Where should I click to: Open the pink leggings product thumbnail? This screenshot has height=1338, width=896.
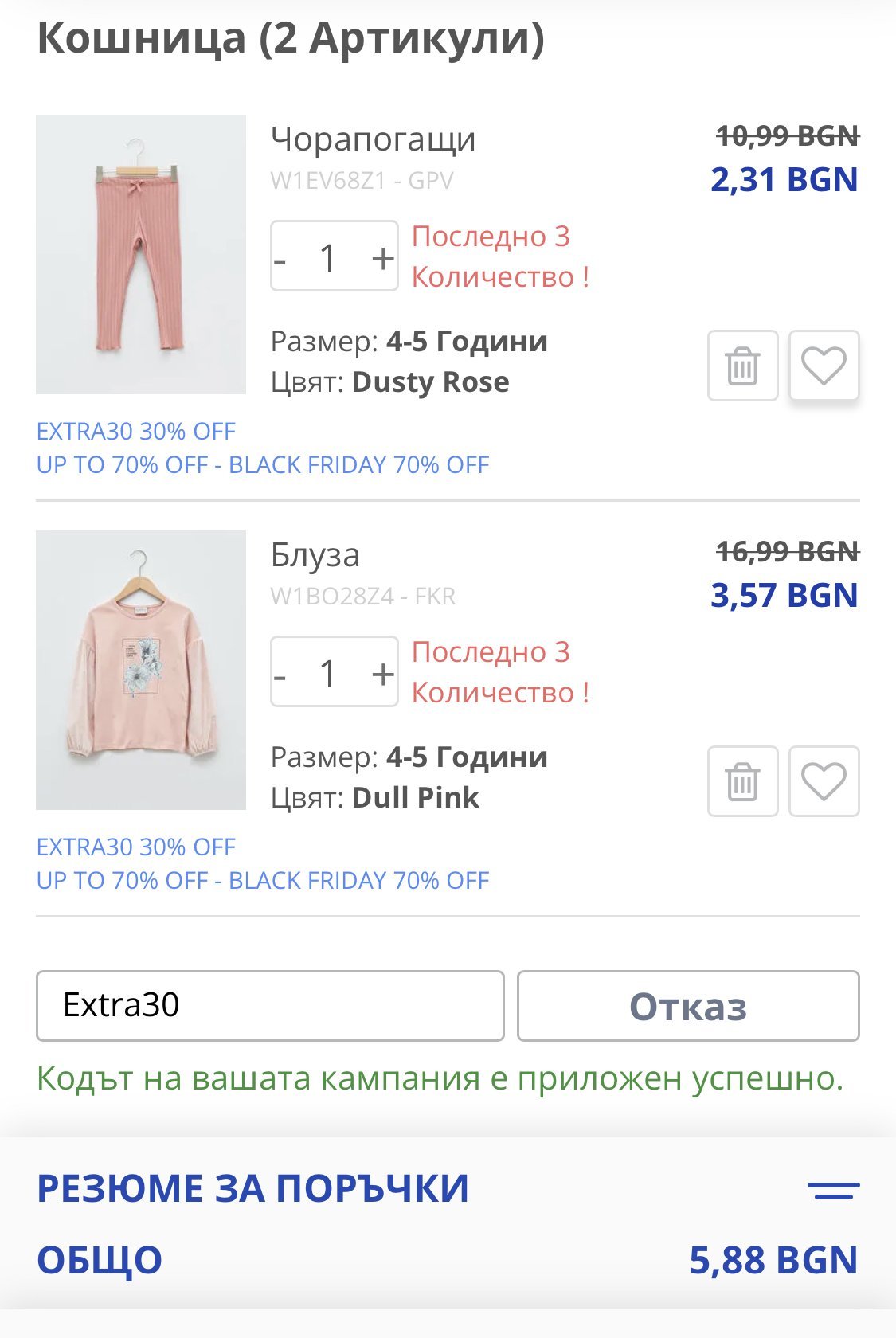[x=141, y=255]
